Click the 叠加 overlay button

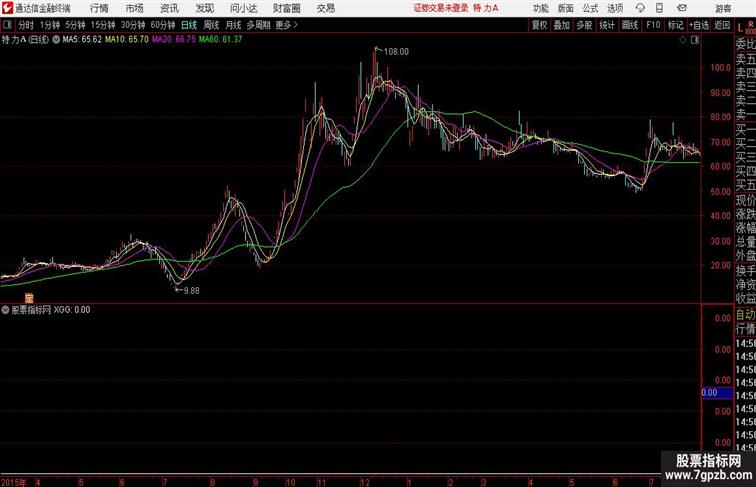click(x=562, y=25)
